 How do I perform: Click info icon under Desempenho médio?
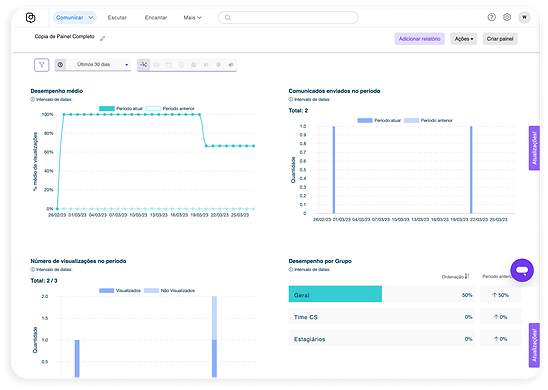33,99
